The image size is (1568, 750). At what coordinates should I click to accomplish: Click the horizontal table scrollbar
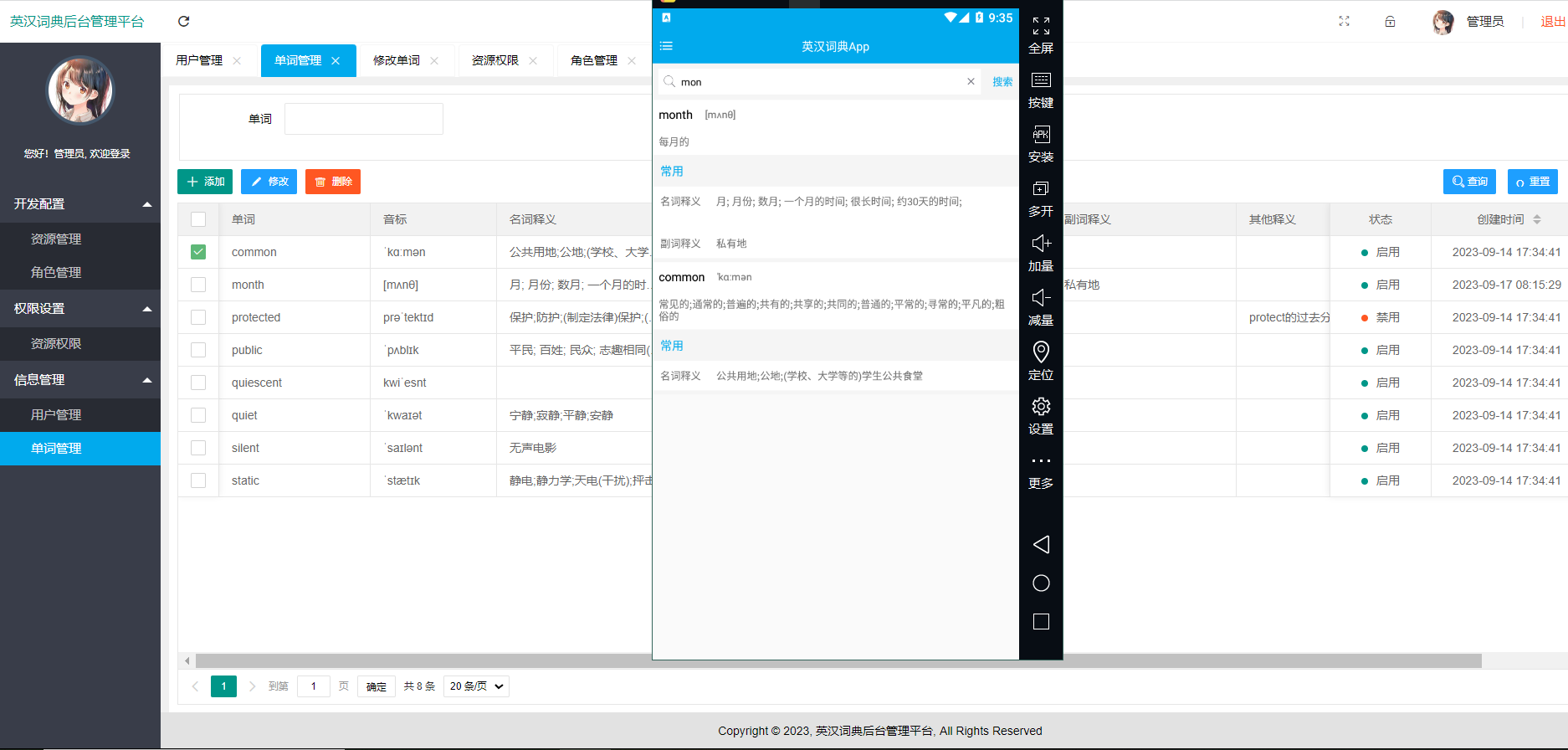coord(838,661)
